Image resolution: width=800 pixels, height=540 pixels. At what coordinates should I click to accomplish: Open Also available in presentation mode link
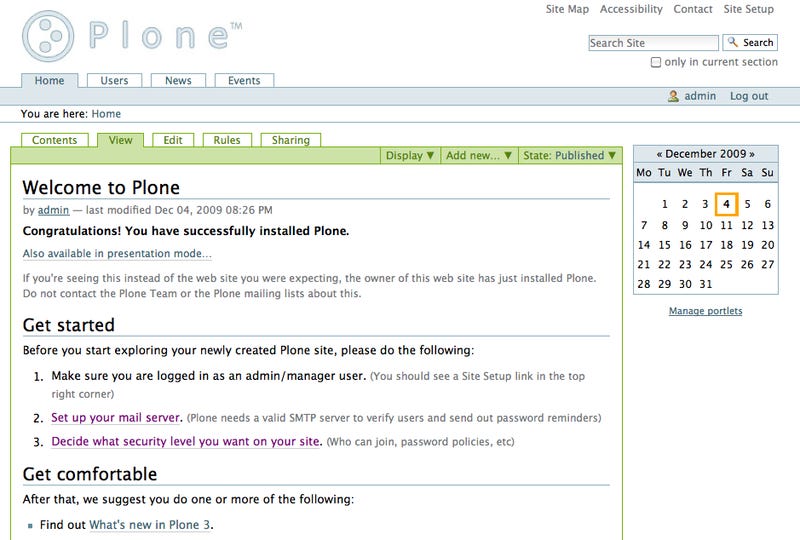(117, 254)
